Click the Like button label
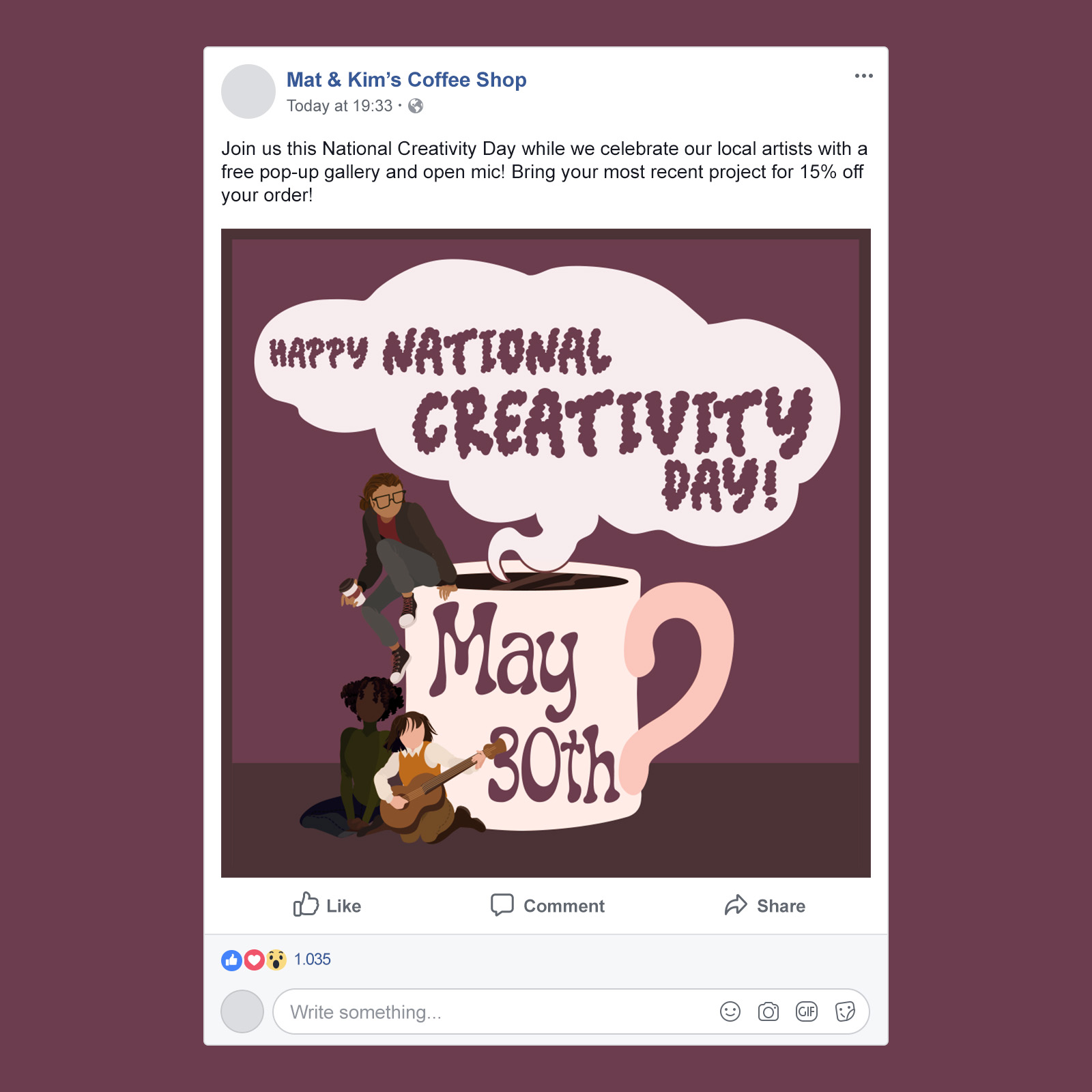This screenshot has width=1092, height=1092. pyautogui.click(x=343, y=906)
